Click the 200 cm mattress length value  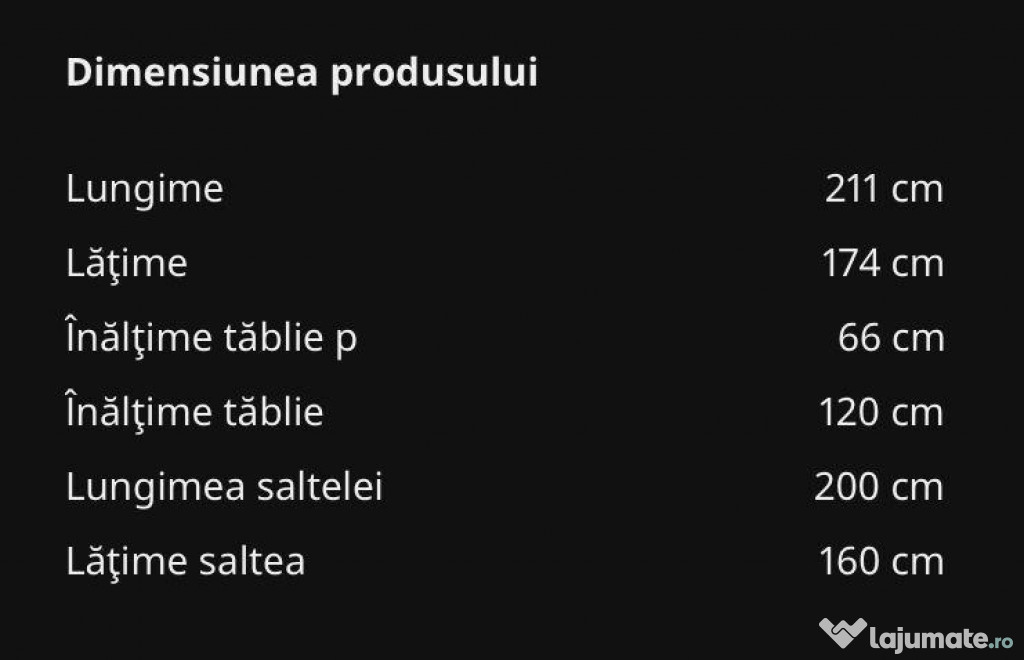[879, 486]
